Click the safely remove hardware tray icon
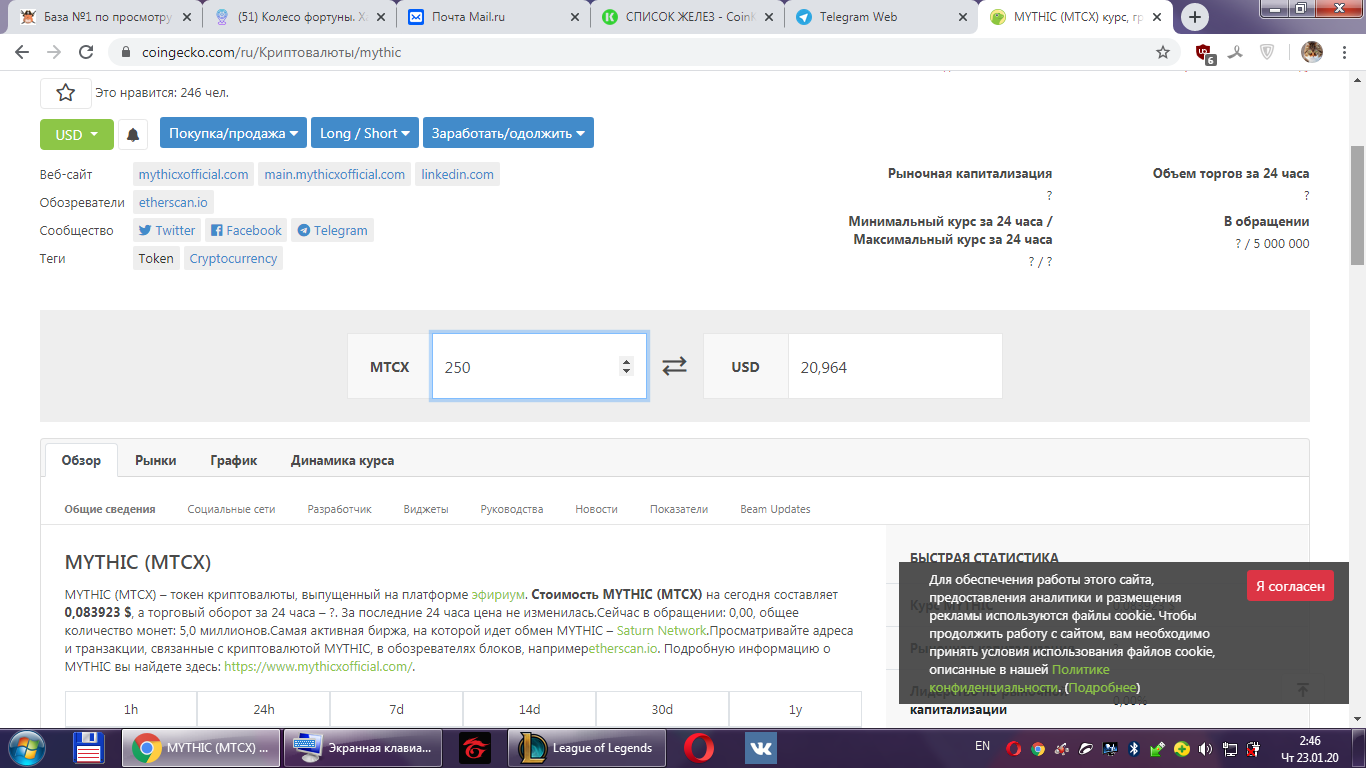1366x768 pixels. pos(1158,748)
